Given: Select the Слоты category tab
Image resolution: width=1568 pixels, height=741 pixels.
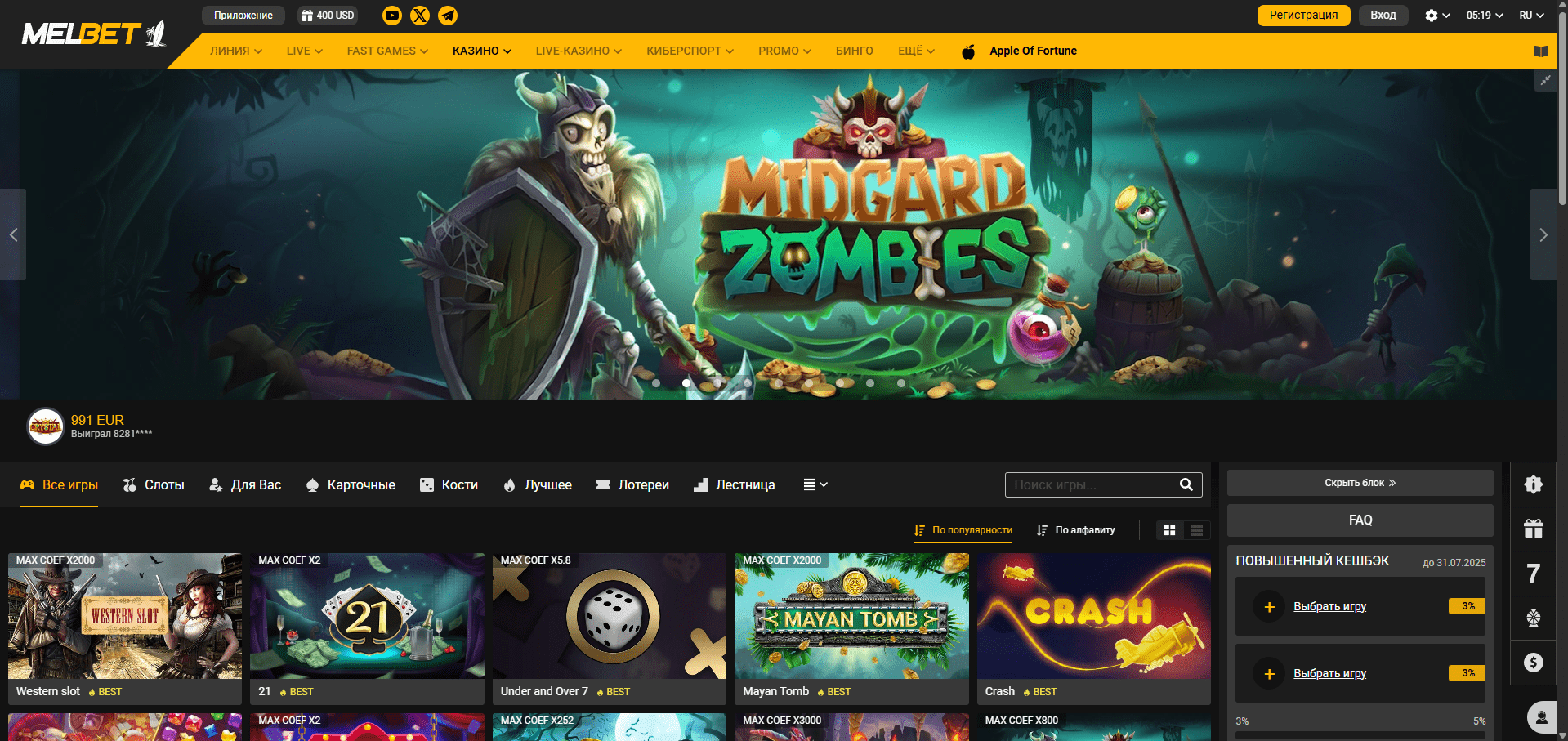Looking at the screenshot, I should (x=154, y=485).
